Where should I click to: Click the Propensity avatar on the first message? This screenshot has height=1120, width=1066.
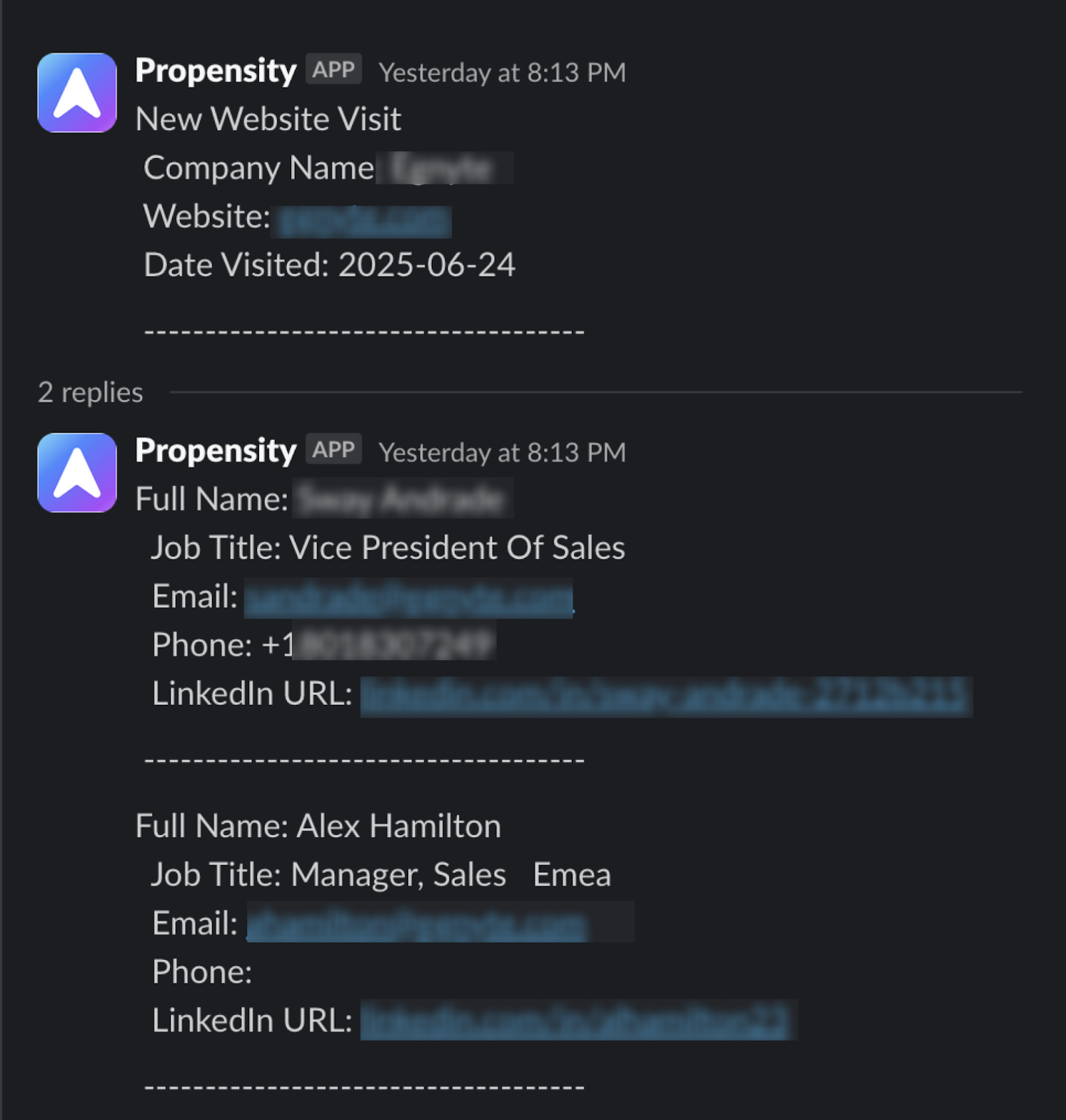pos(77,92)
